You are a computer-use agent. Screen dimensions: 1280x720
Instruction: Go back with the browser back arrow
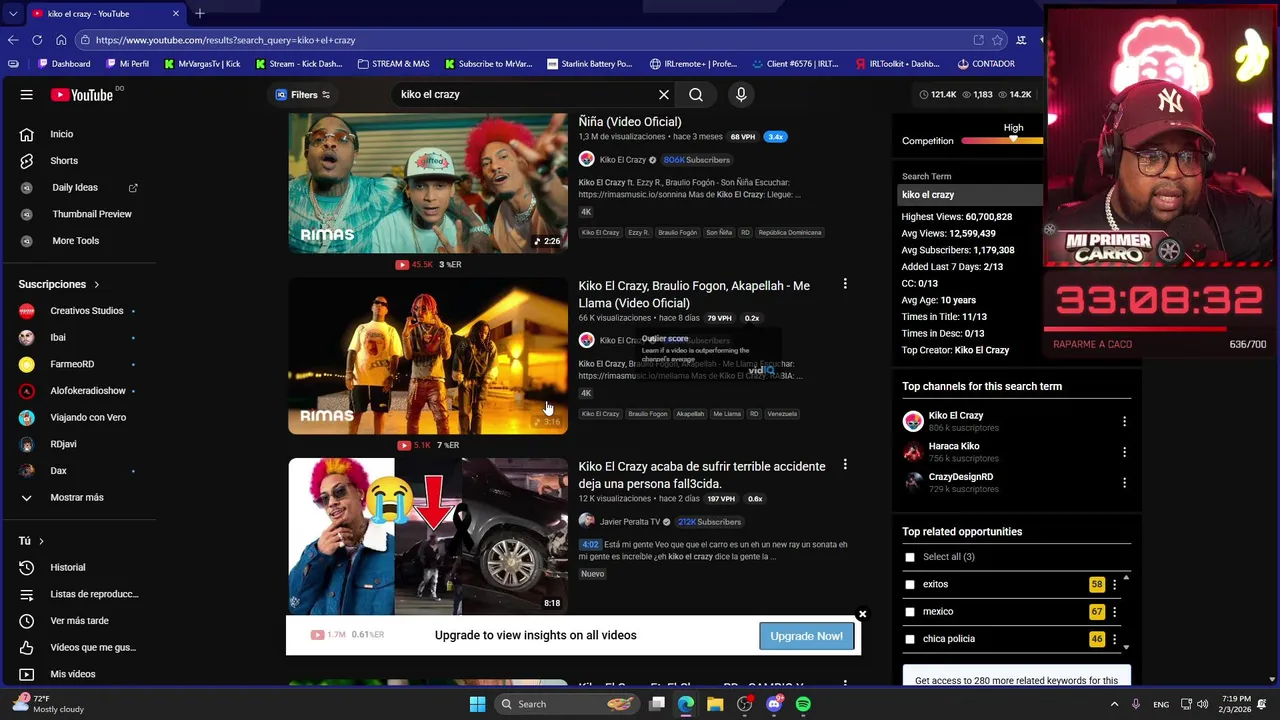[x=13, y=40]
